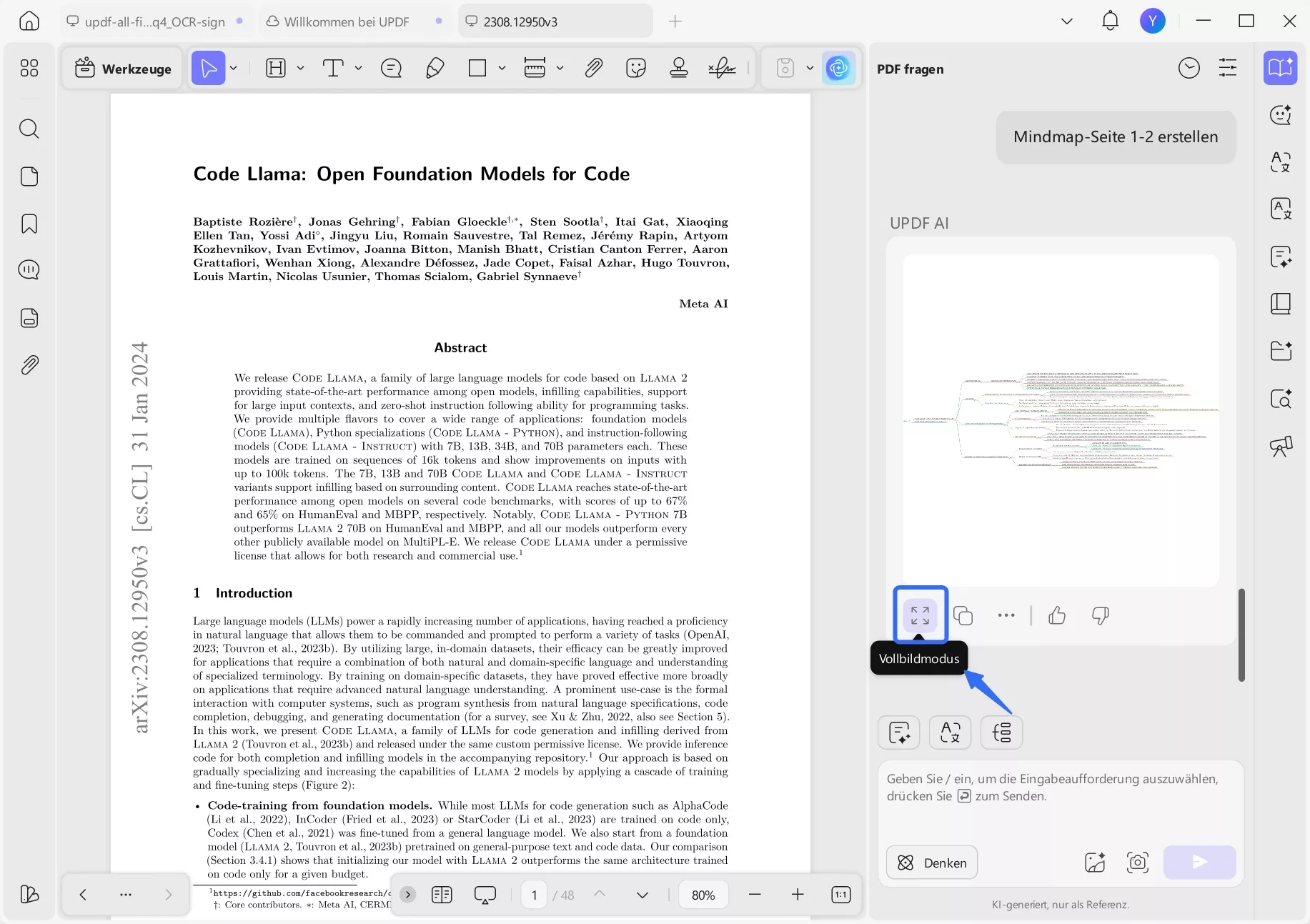Toggle the Denken thinking mode
1310x924 pixels.
pyautogui.click(x=932, y=863)
